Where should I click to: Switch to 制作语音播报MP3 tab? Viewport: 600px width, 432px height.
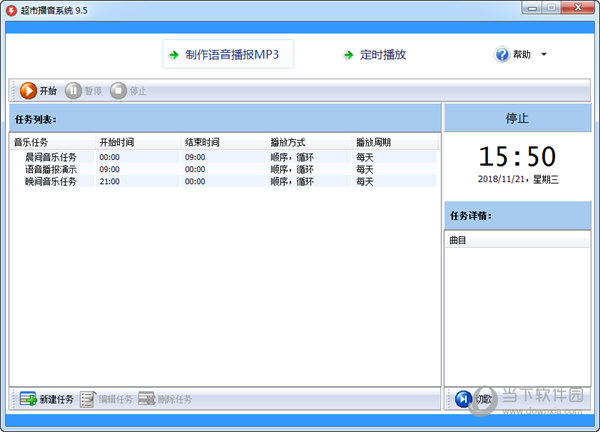[228, 55]
